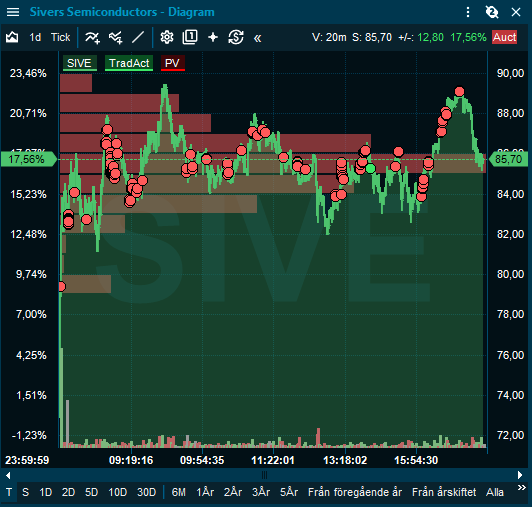Image resolution: width=532 pixels, height=507 pixels.
Task: Select the S timeframe tab
Action: (25, 492)
